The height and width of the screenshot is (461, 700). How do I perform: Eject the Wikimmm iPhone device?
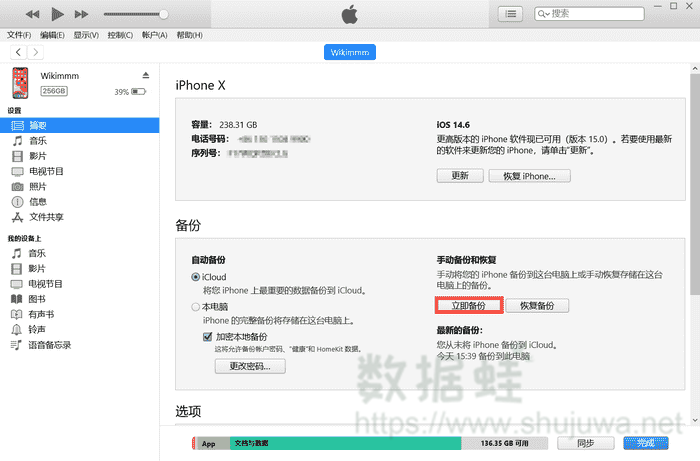[x=145, y=76]
